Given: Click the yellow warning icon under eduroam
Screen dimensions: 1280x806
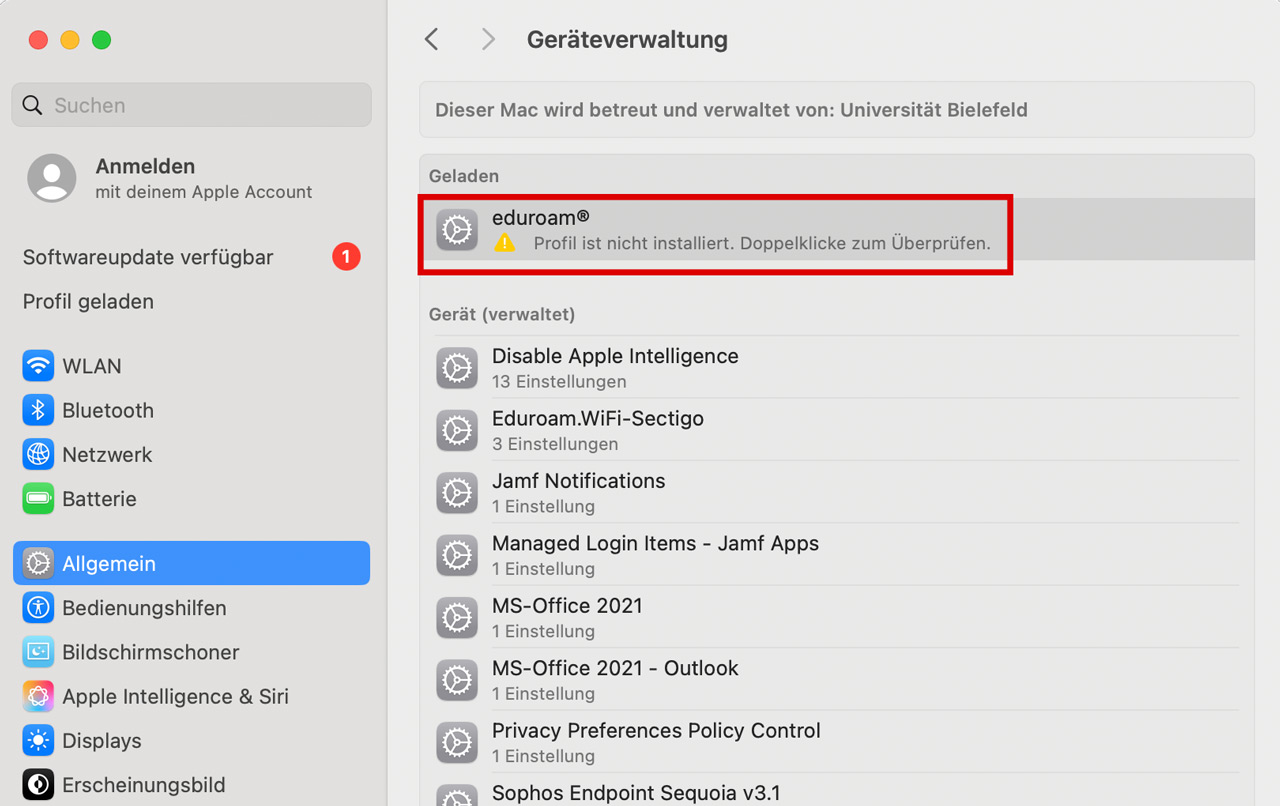Looking at the screenshot, I should tap(505, 243).
